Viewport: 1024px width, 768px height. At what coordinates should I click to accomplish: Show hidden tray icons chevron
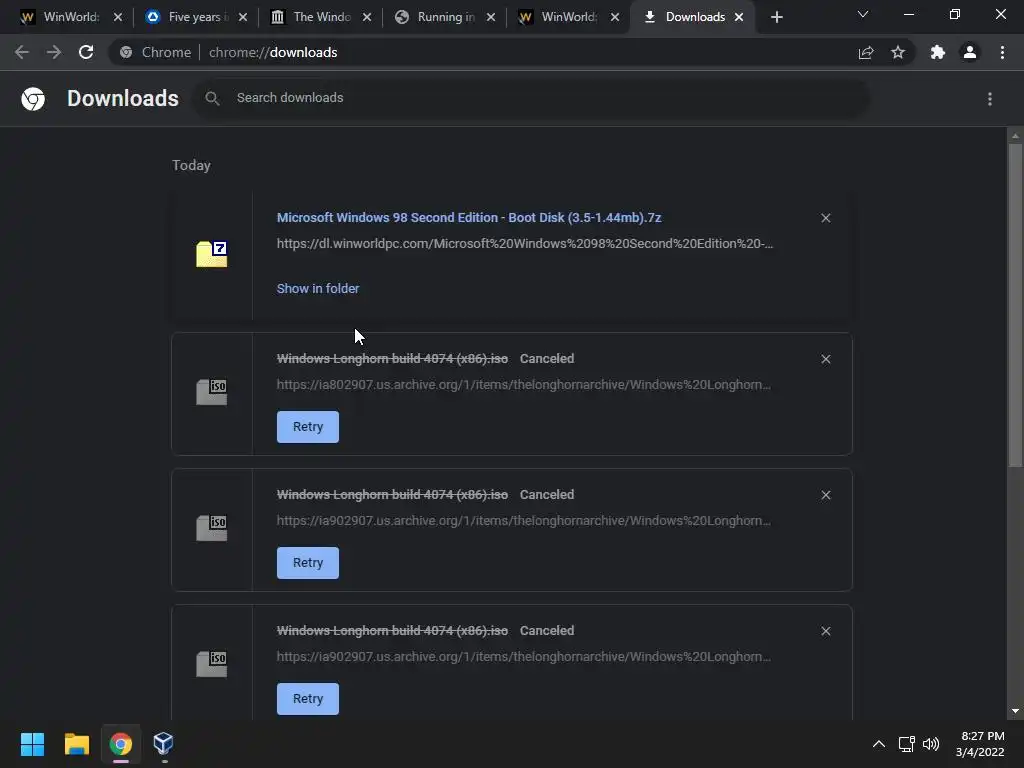coord(879,744)
